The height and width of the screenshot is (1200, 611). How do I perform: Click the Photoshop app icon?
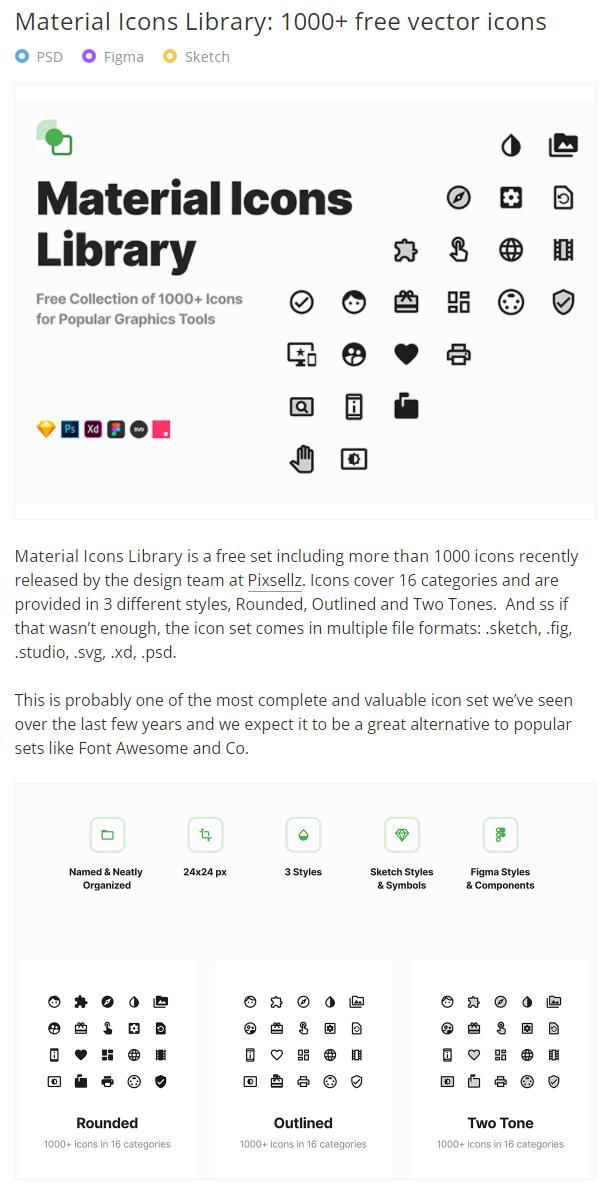tap(70, 429)
